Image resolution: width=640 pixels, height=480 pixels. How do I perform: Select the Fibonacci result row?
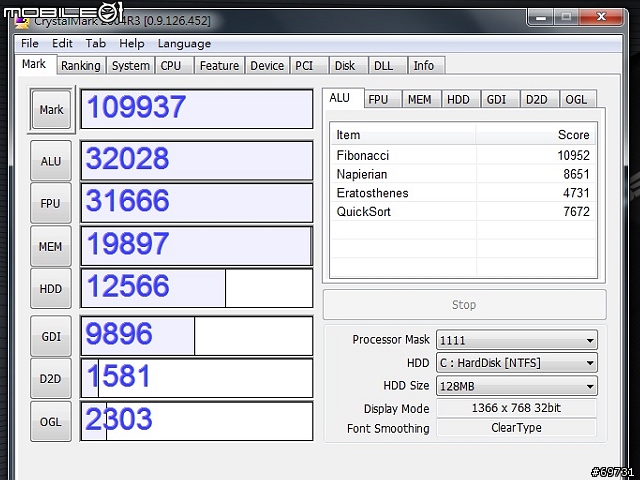[463, 156]
